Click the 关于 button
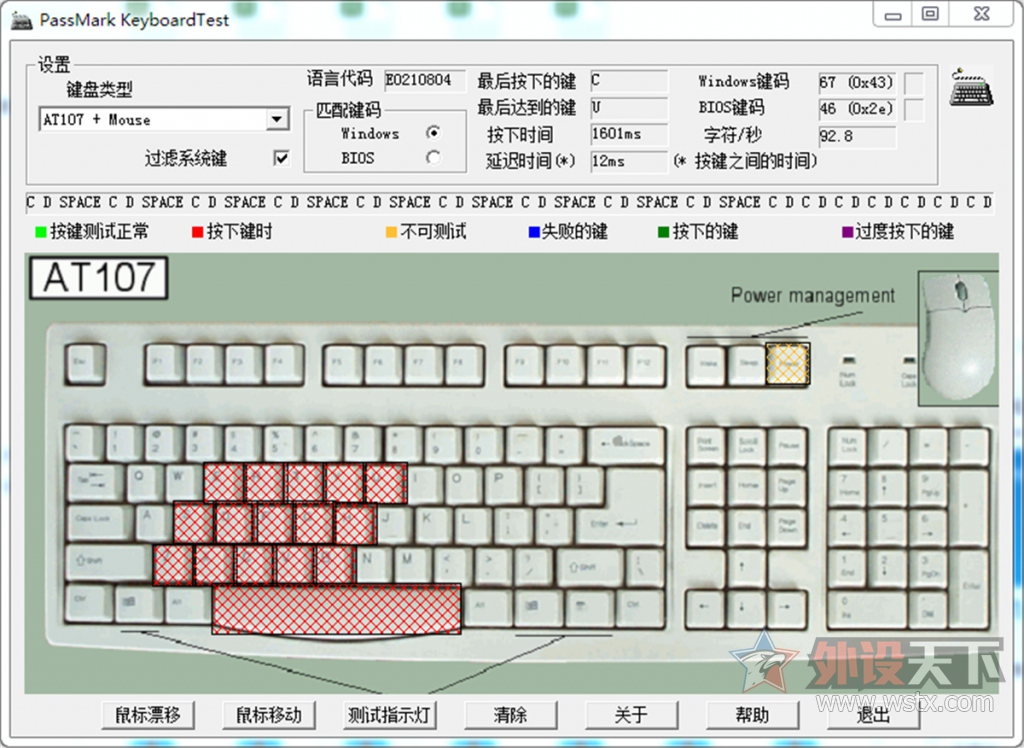1024x748 pixels. [632, 715]
